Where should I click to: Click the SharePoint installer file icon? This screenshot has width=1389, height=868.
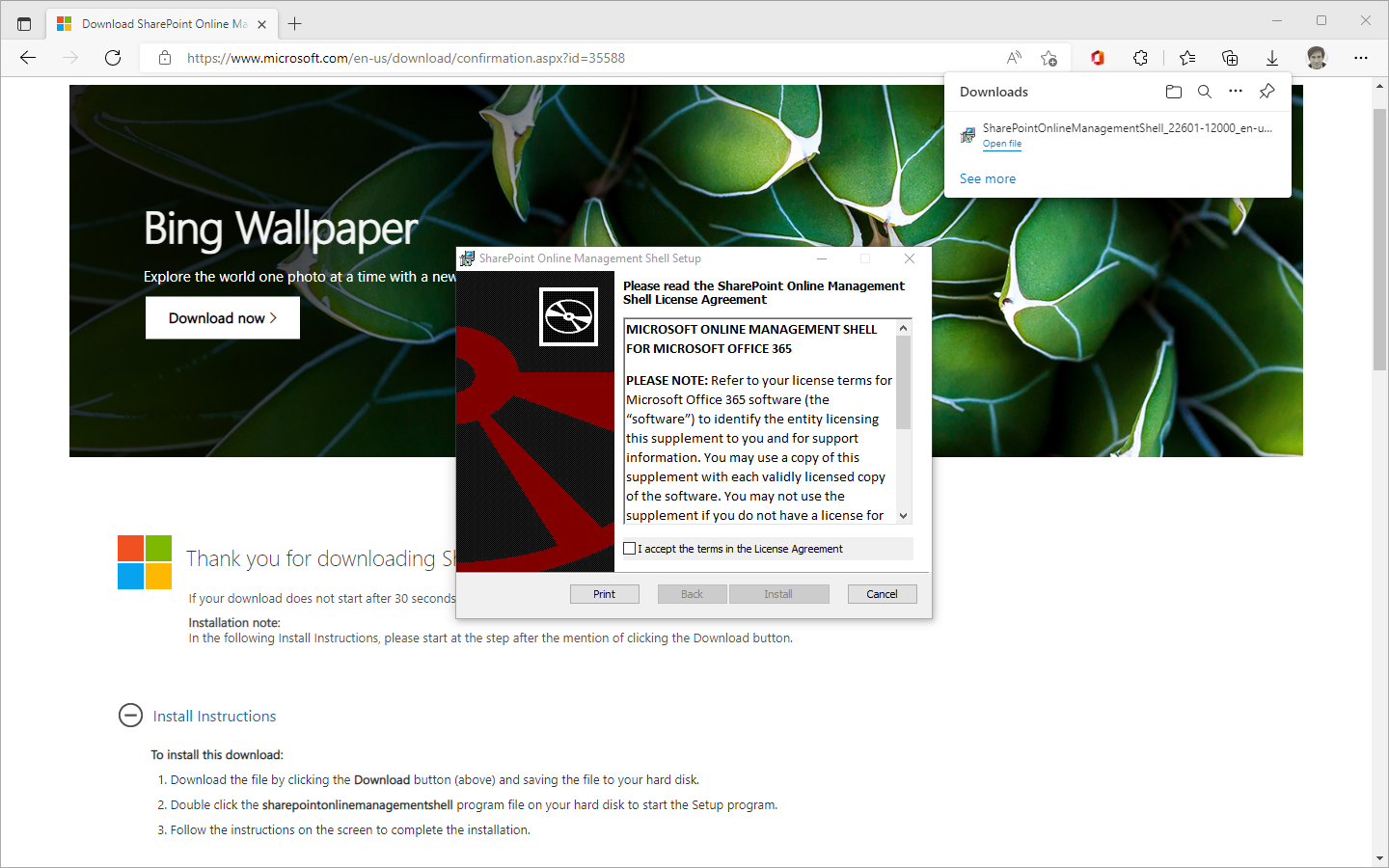pos(967,135)
